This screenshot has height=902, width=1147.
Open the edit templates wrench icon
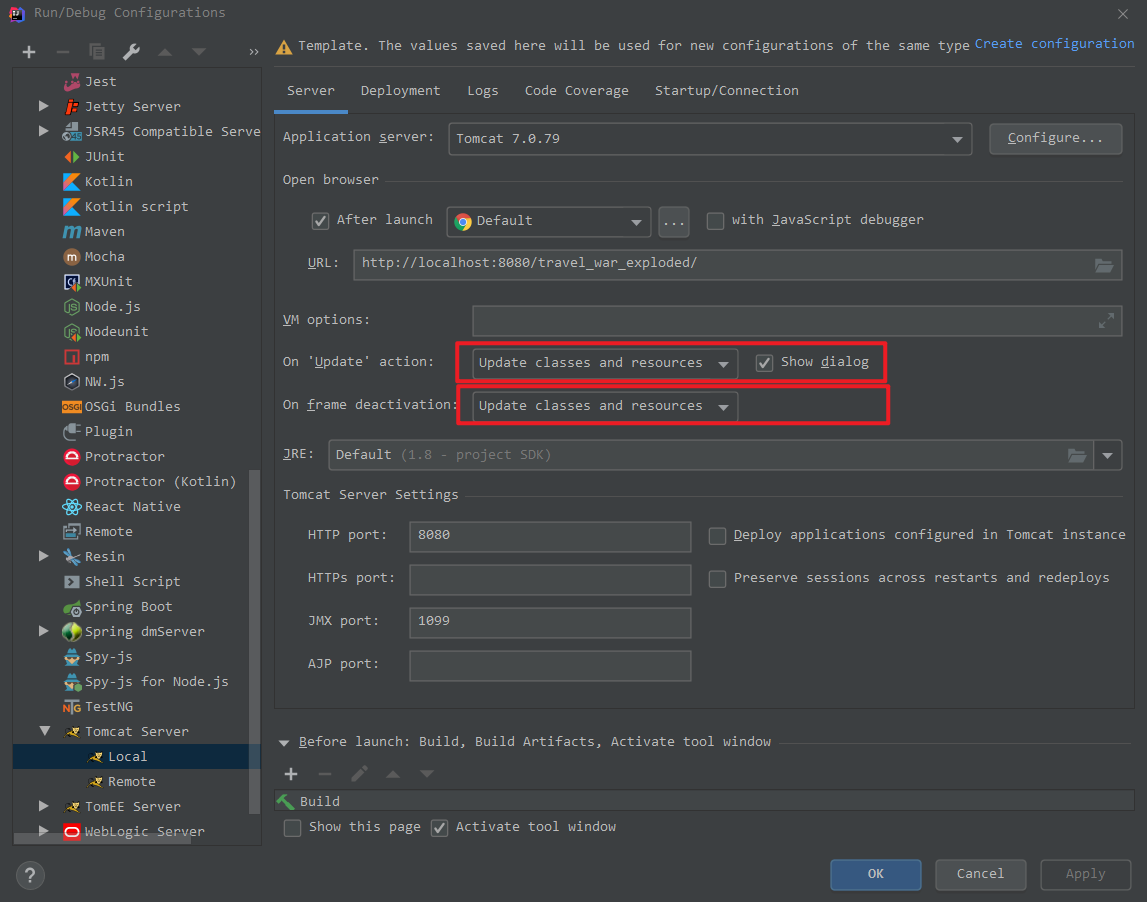point(131,52)
